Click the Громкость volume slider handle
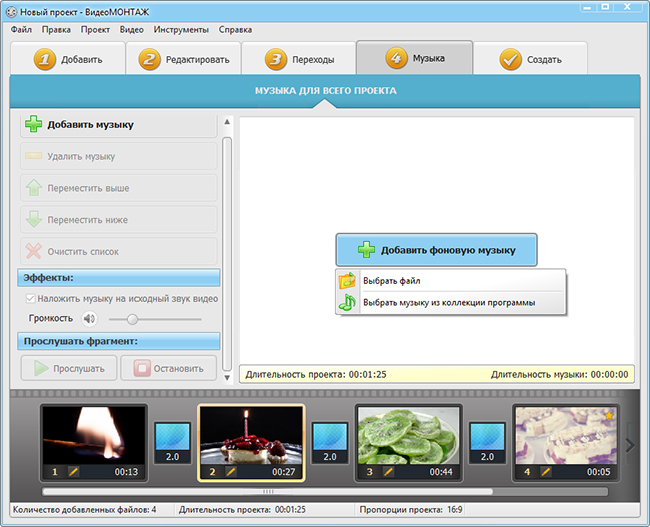Viewport: 650px width, 527px height. (x=132, y=319)
